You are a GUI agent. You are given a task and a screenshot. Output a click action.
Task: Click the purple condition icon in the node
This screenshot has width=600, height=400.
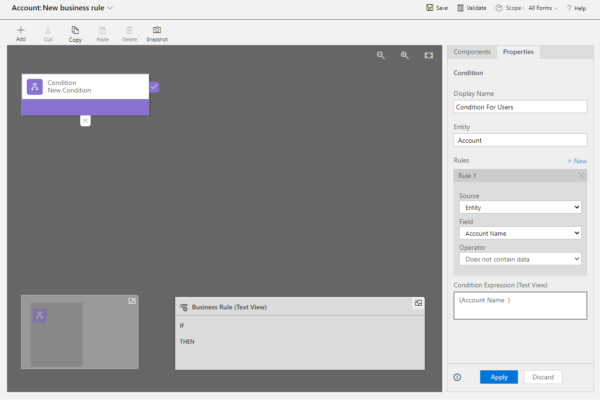tap(34, 87)
